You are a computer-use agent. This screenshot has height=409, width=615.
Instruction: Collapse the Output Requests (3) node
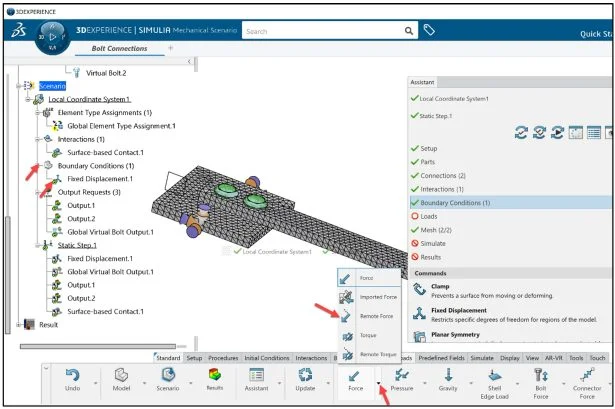(x=38, y=192)
